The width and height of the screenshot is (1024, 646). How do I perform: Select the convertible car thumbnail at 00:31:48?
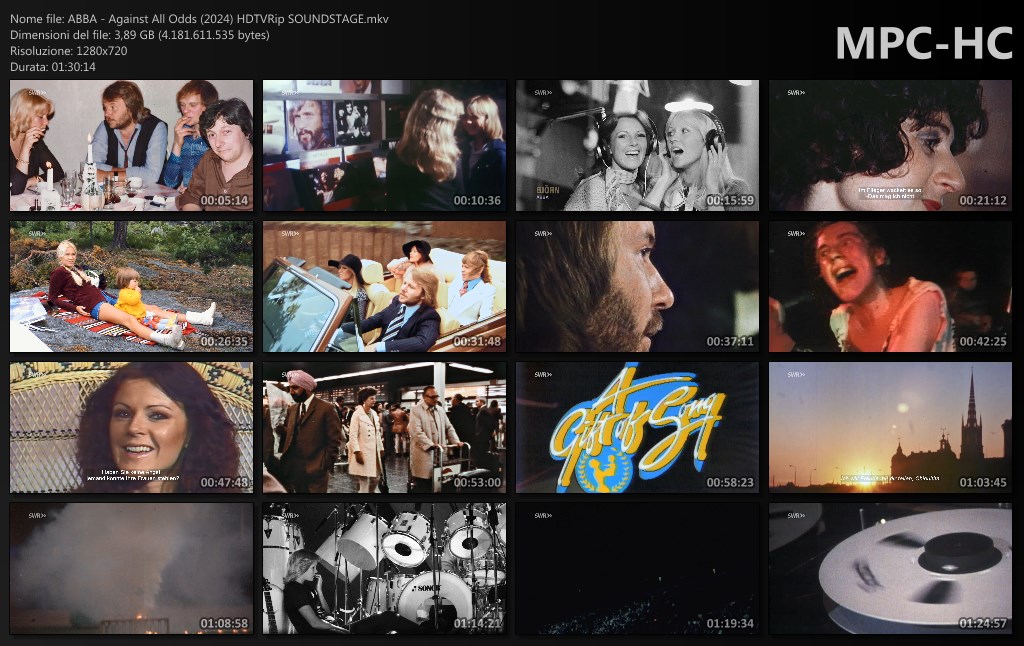point(384,287)
